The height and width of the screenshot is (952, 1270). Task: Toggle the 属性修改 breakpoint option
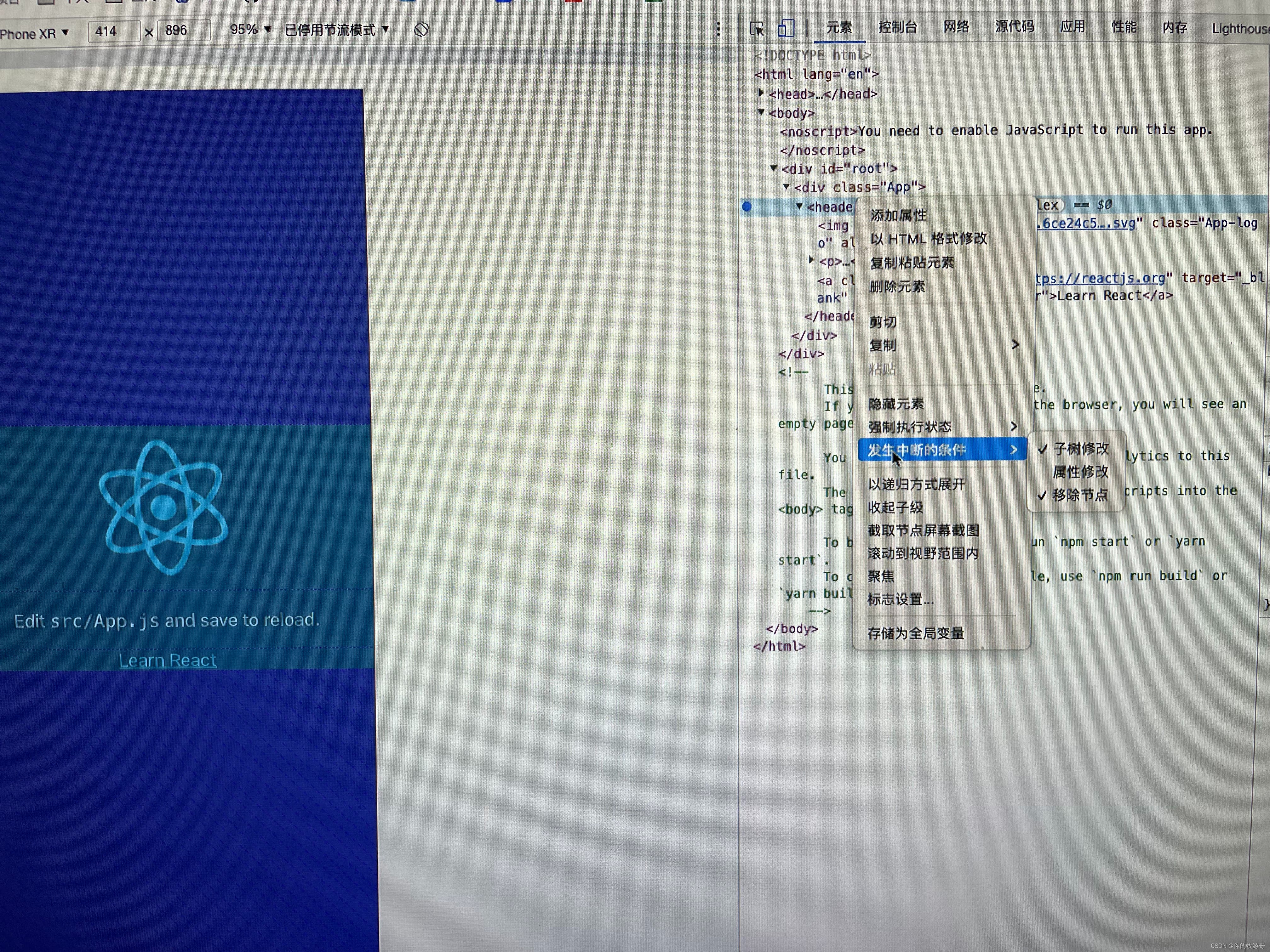point(1080,472)
